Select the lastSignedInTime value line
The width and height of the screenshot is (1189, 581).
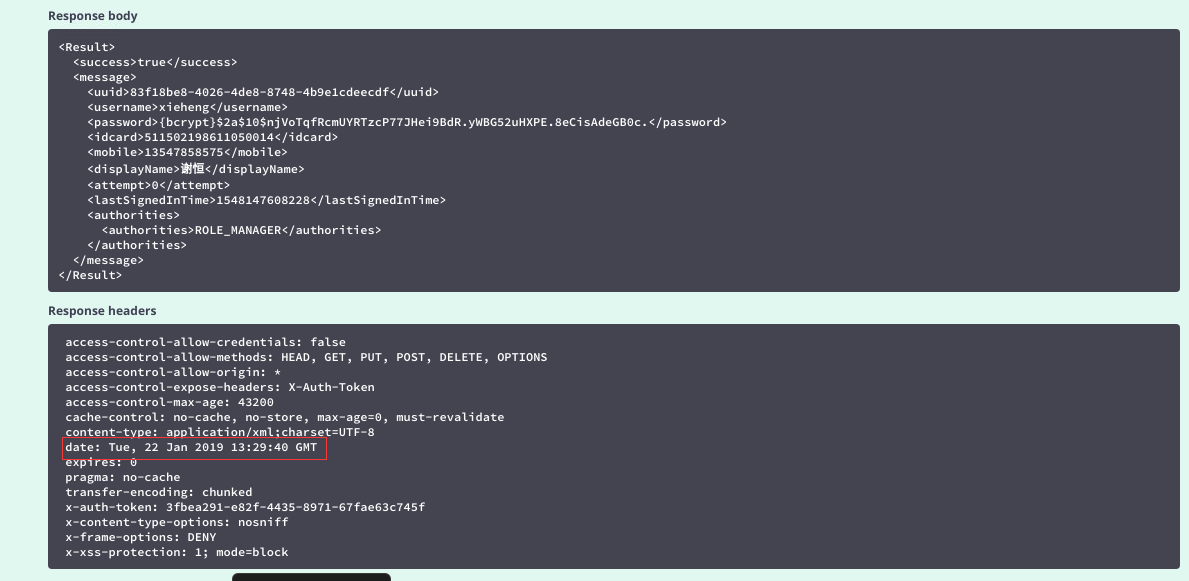(x=266, y=200)
